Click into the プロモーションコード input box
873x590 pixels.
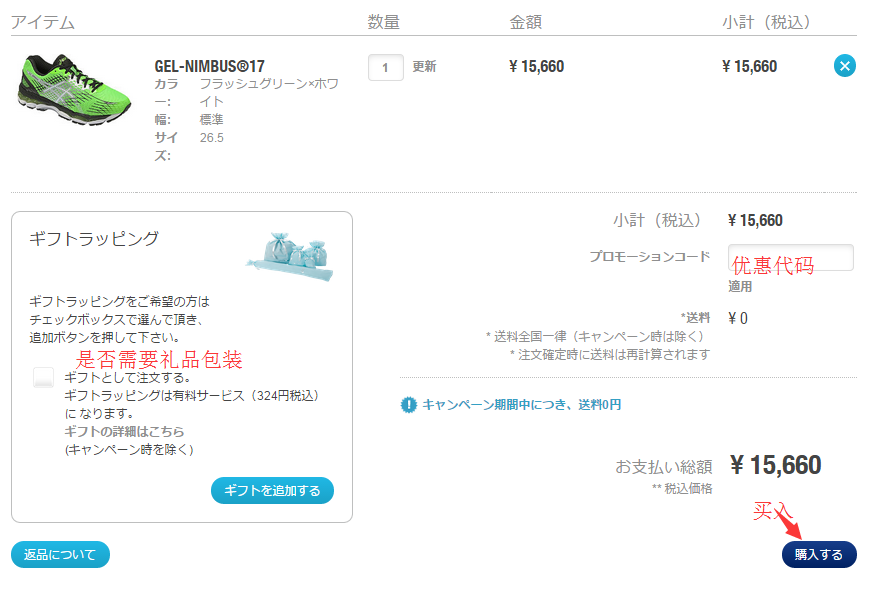(790, 257)
